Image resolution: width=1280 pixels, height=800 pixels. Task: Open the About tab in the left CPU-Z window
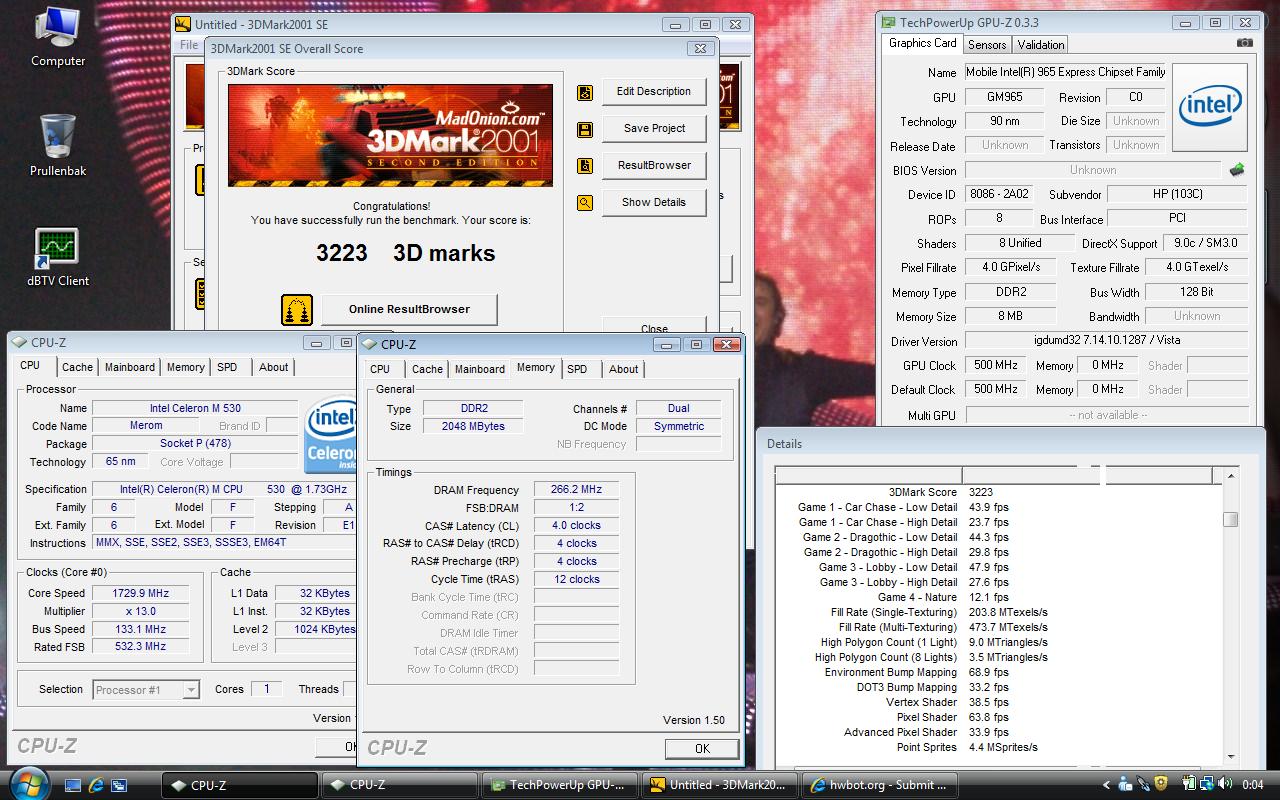pos(274,367)
